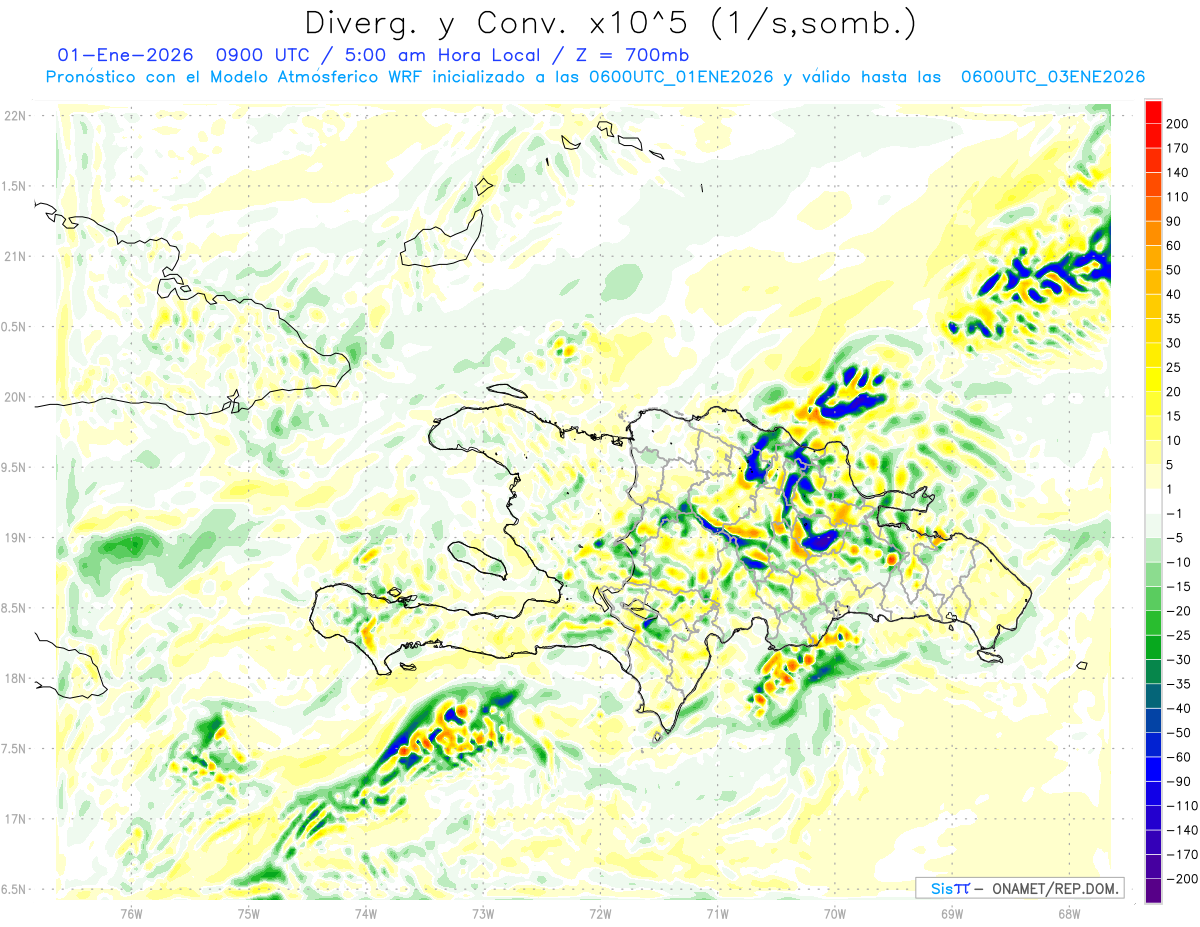Click the '20N' latitude label
The image size is (1200, 927).
point(15,397)
